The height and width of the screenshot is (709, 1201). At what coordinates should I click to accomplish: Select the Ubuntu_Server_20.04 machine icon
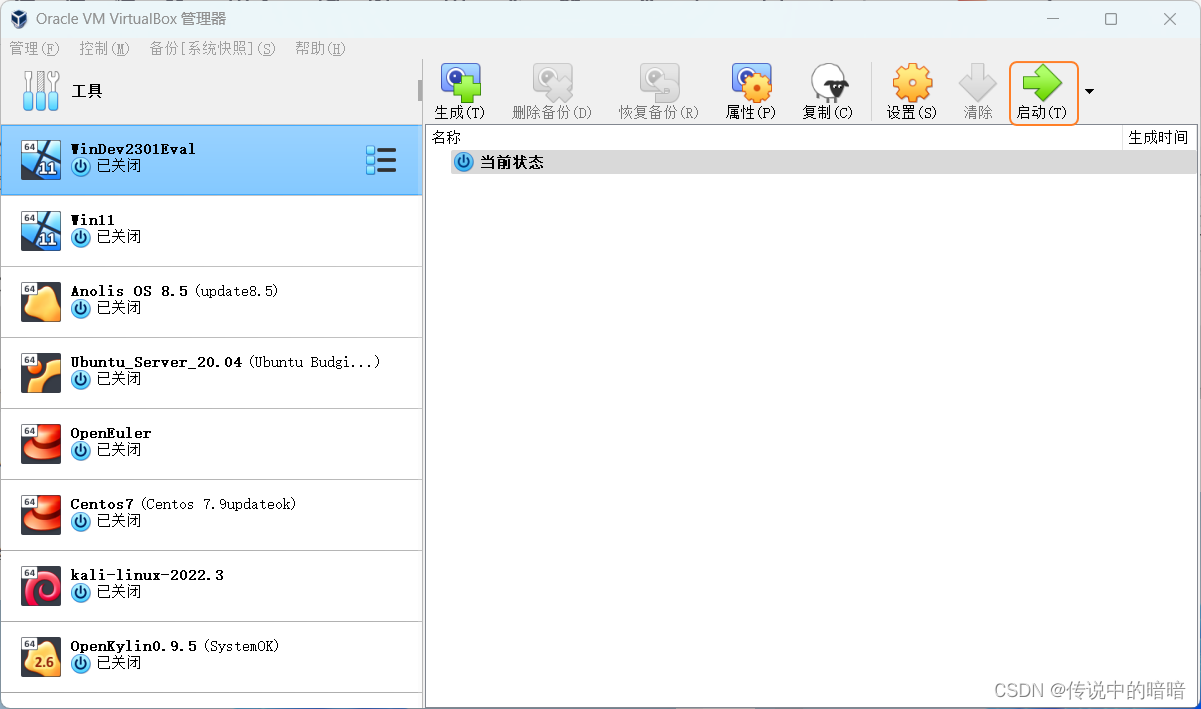tap(41, 372)
